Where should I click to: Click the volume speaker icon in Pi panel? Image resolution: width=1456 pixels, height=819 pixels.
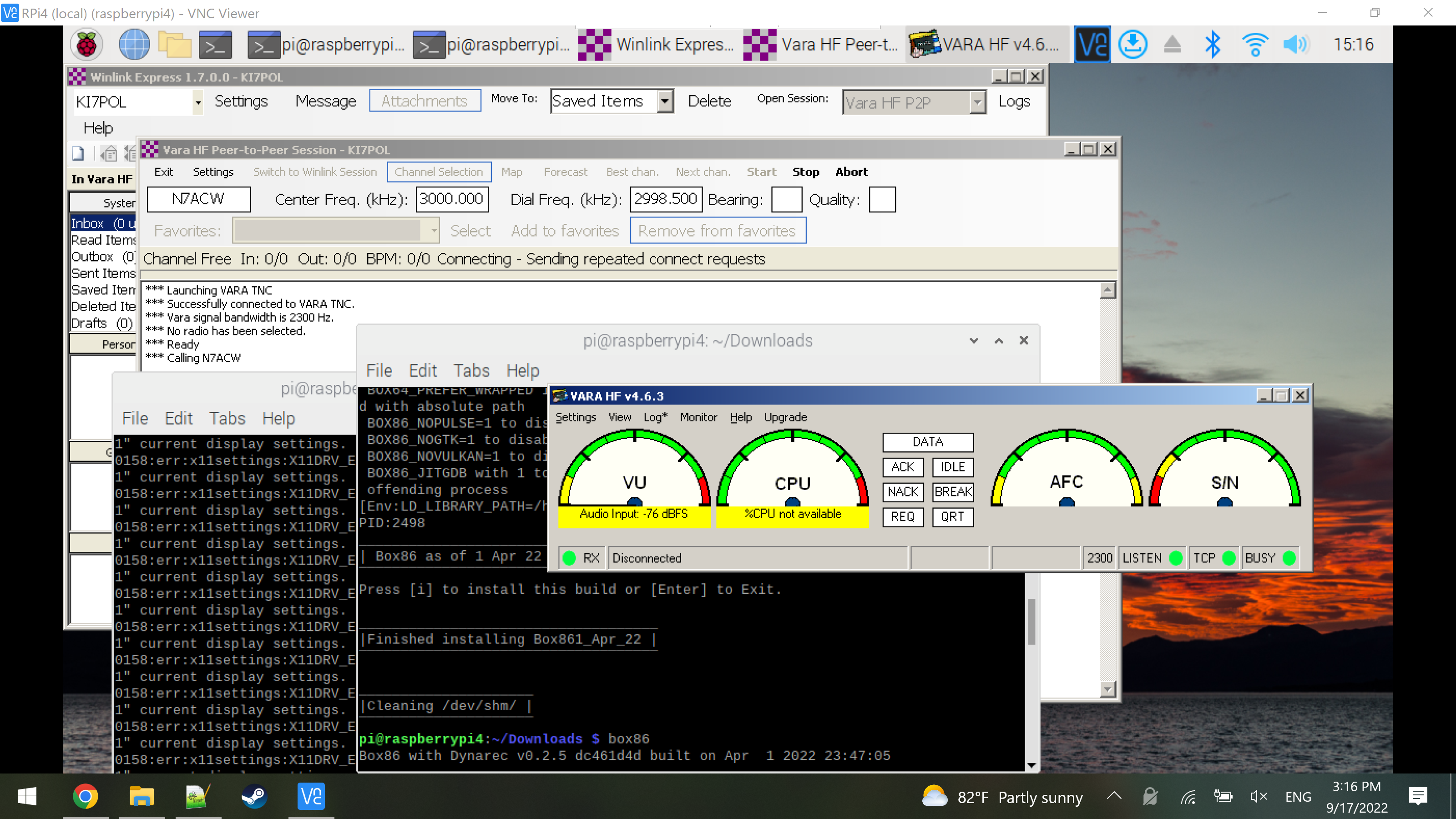tap(1295, 44)
